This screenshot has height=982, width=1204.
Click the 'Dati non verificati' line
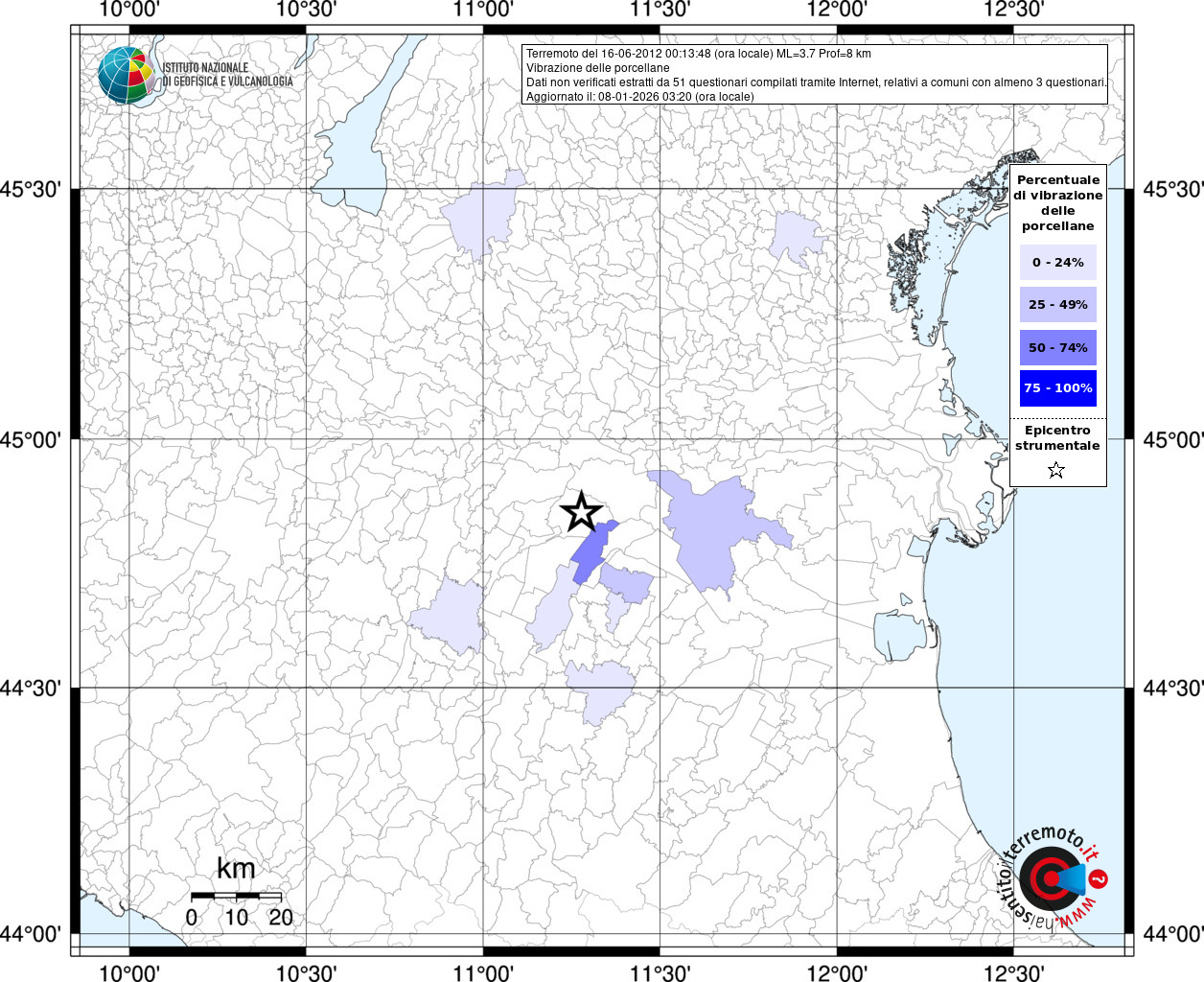tap(817, 82)
